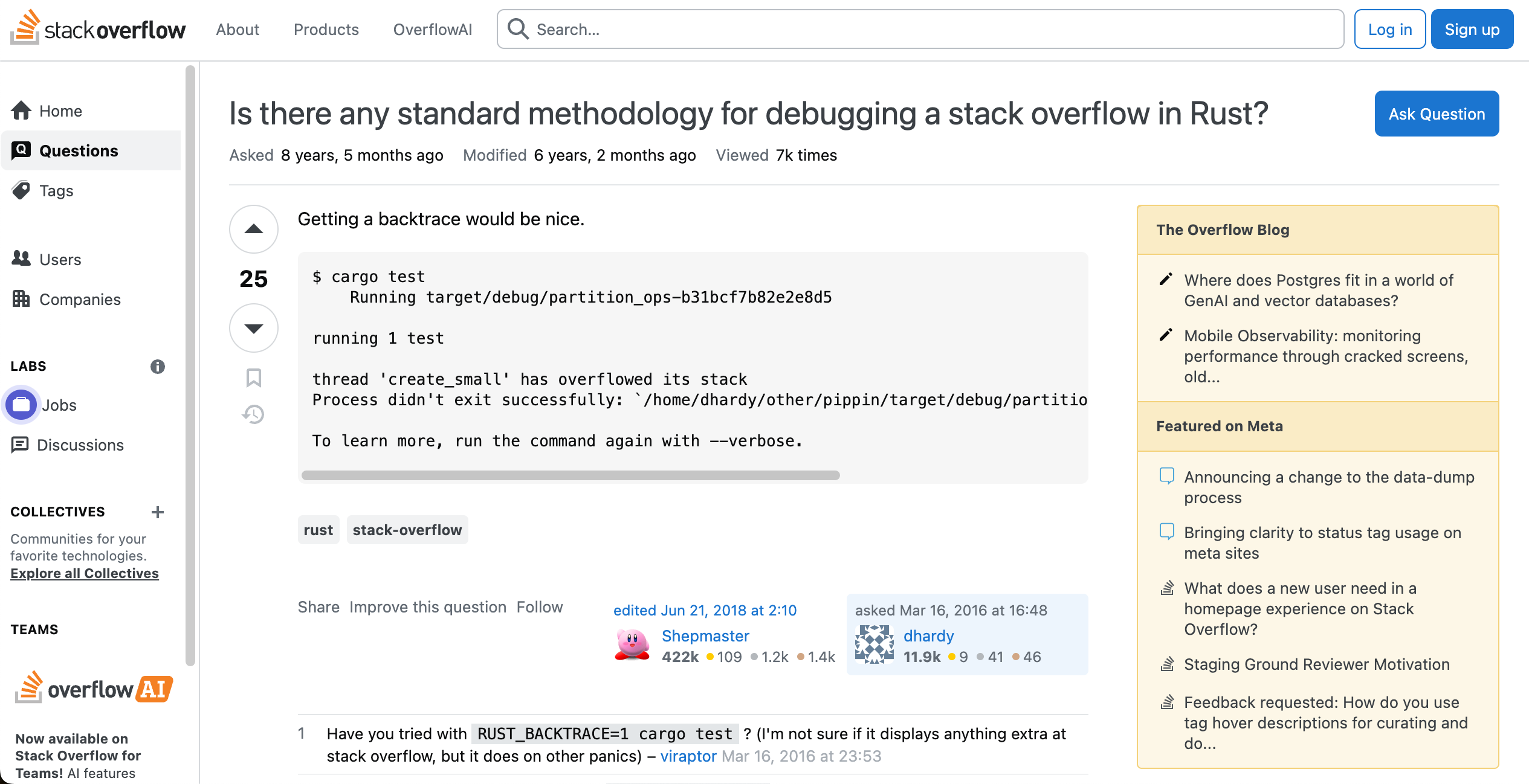Follow this question
The image size is (1529, 784).
click(x=540, y=607)
